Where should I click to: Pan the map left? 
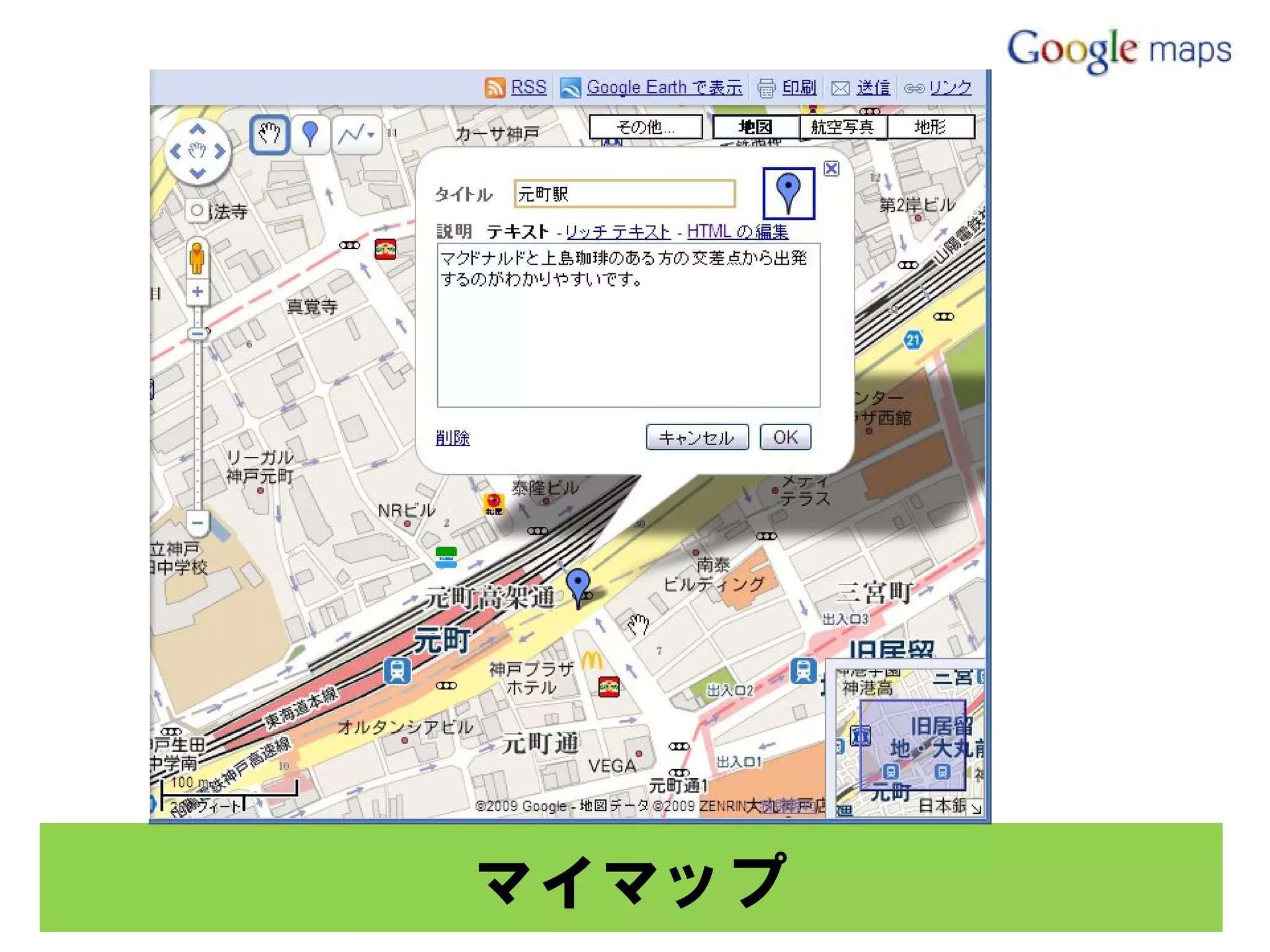coord(175,151)
